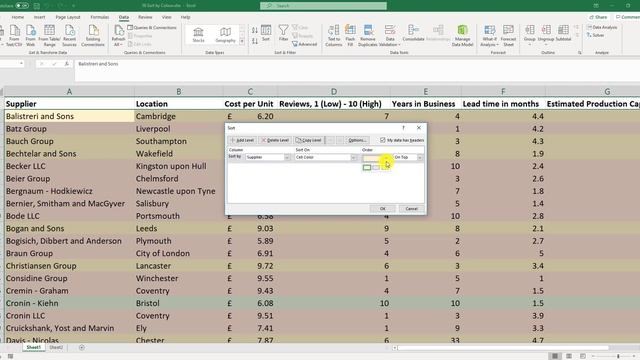
Task: Open the Page Layout tab
Action: click(x=68, y=17)
